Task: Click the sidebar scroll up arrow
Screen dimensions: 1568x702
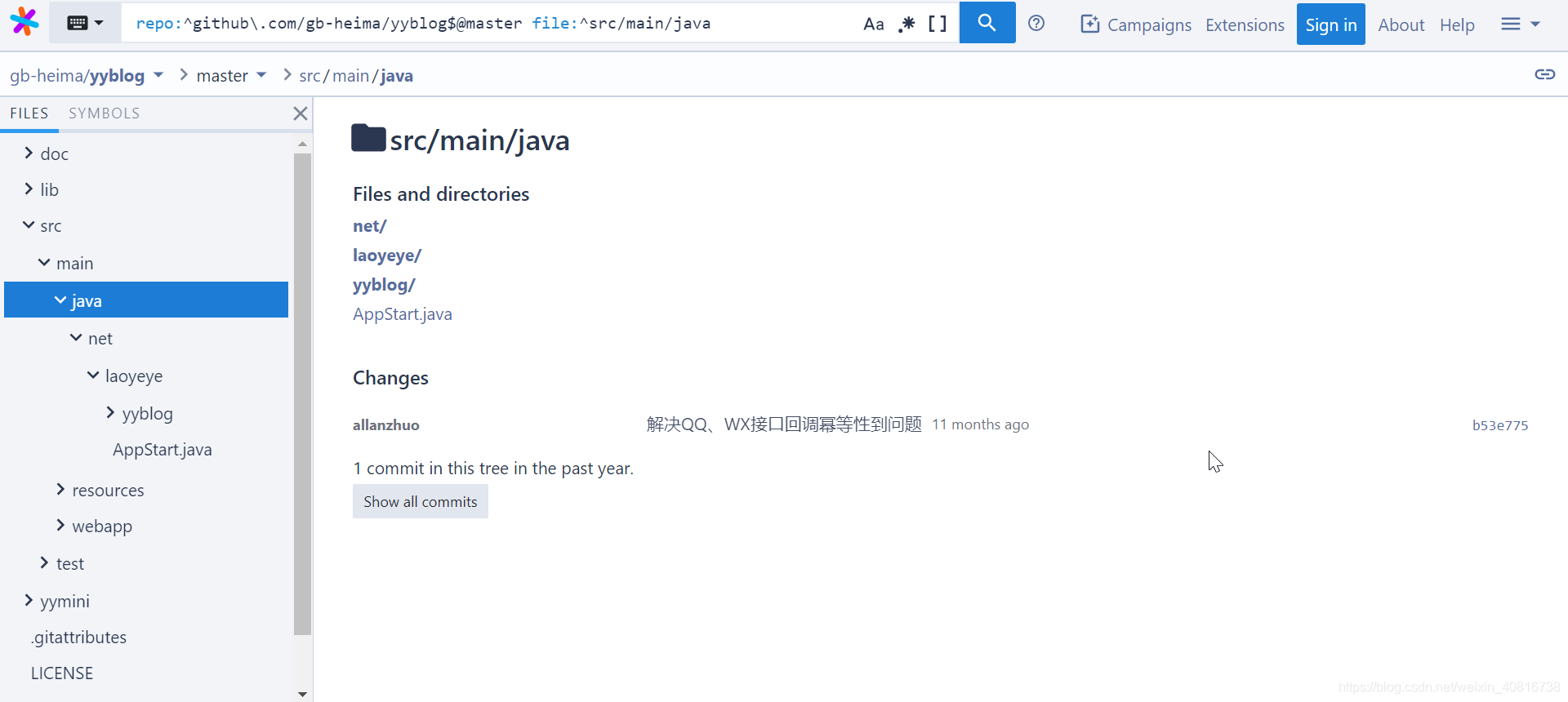Action: click(x=302, y=144)
